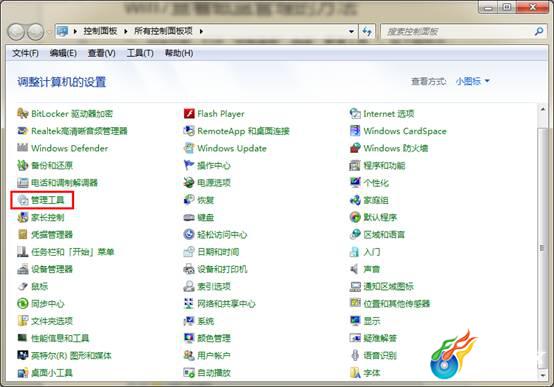Open the 查看(V) menu
The image size is (554, 387).
[102, 53]
